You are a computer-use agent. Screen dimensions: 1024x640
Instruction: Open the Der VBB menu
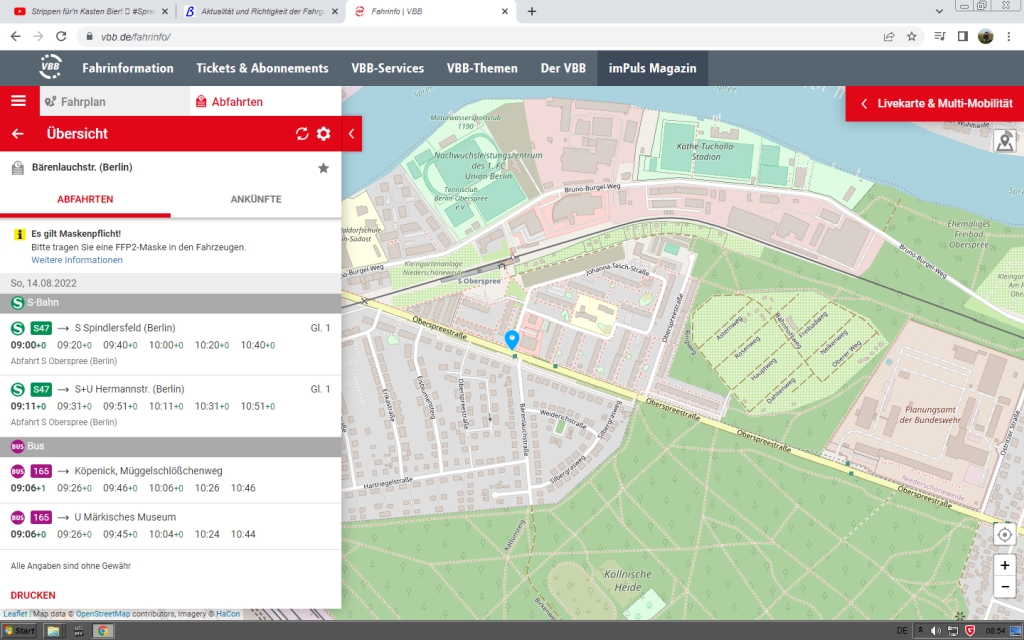tap(563, 68)
